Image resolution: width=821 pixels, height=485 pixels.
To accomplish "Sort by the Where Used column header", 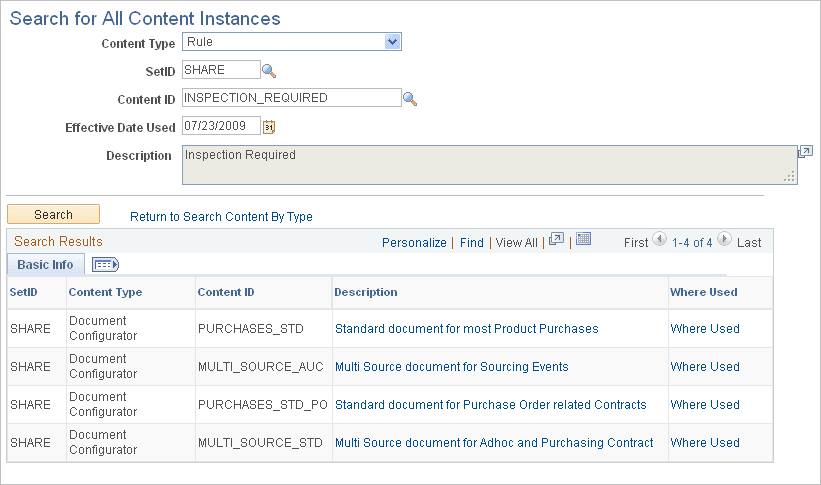I will click(x=704, y=292).
